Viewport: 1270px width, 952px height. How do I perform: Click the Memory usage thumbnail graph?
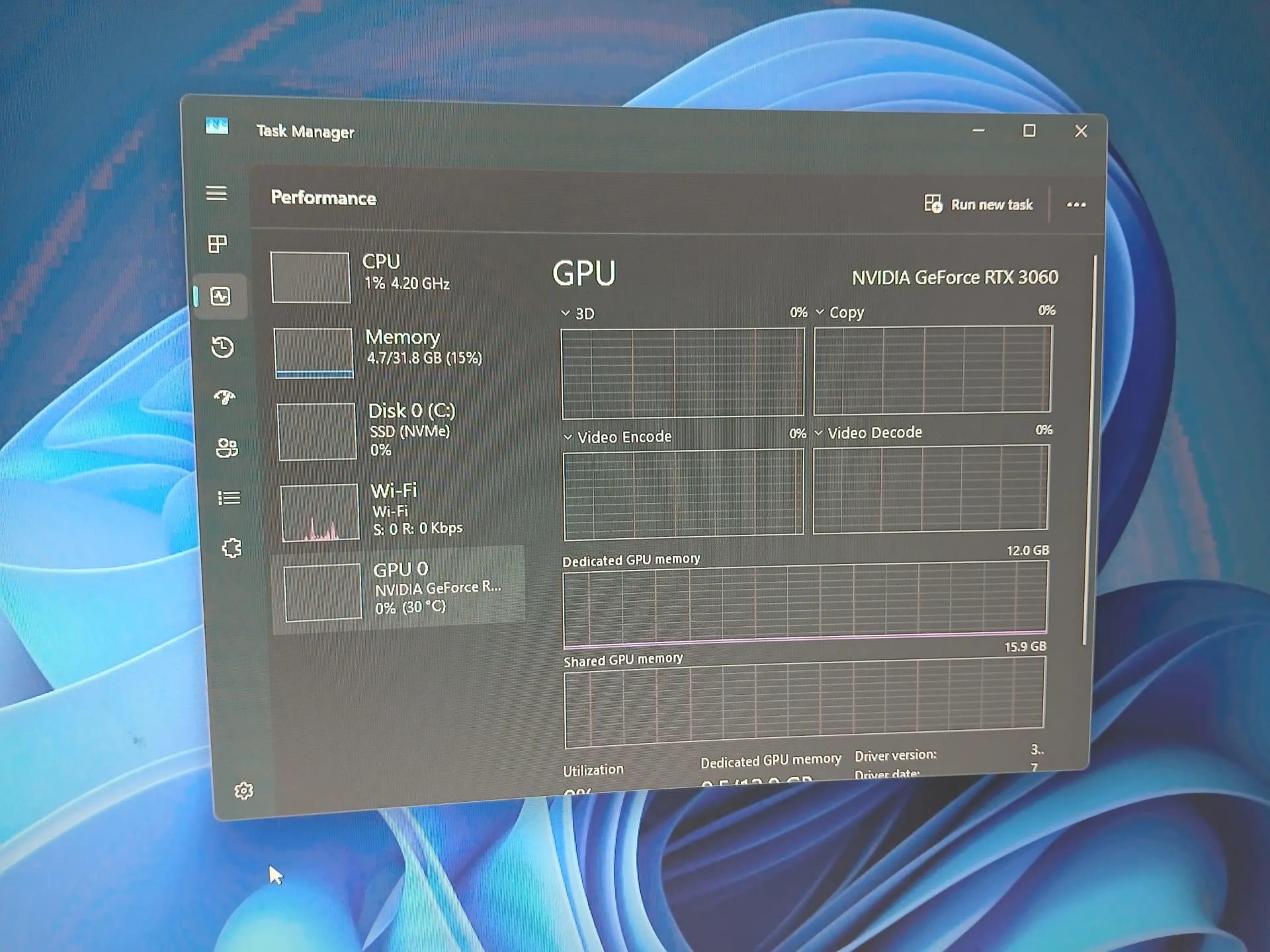point(314,353)
